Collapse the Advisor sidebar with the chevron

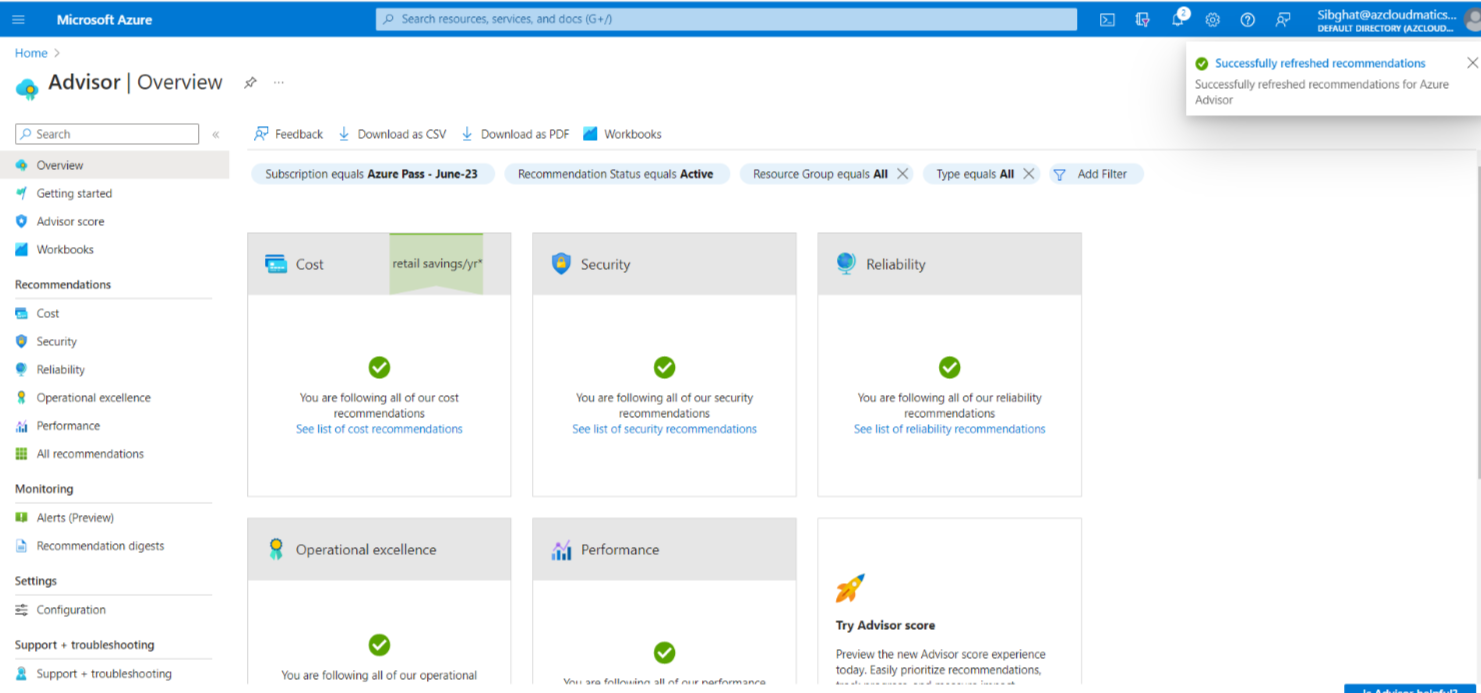[x=216, y=133]
